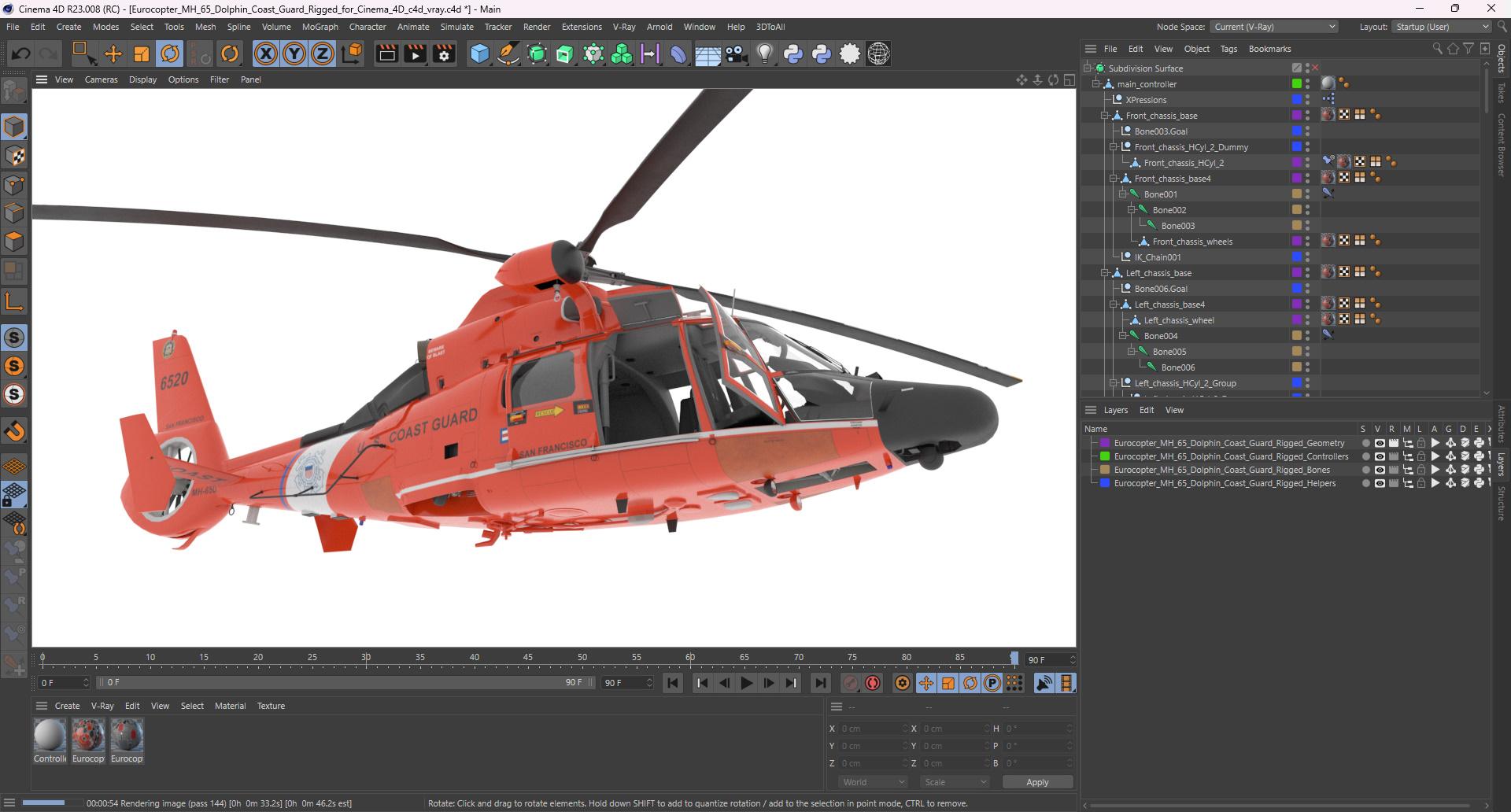Click the web globe icon in toolbar

878,54
